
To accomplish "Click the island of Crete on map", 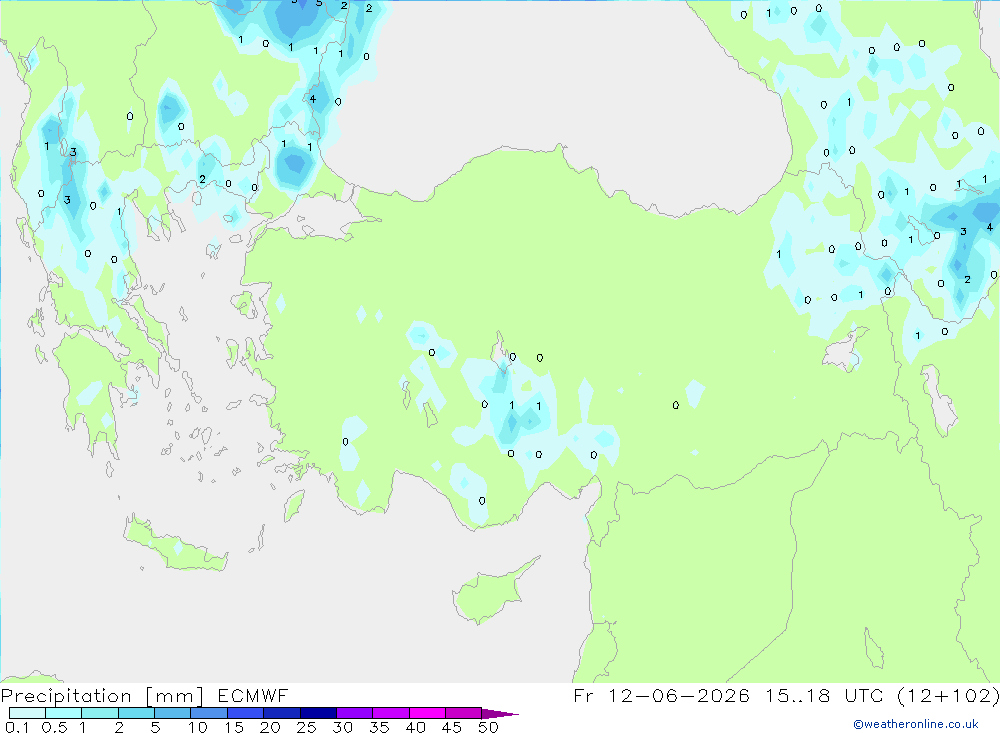I will coord(175,544).
